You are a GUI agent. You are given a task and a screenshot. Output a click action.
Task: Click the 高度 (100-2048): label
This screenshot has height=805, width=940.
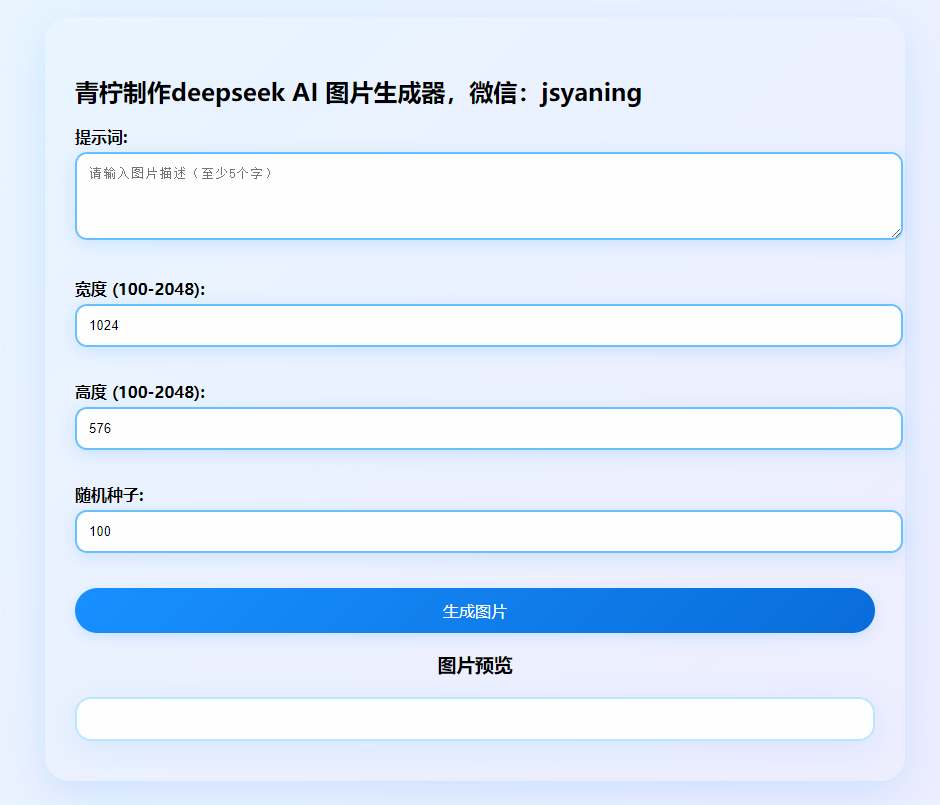click(140, 393)
